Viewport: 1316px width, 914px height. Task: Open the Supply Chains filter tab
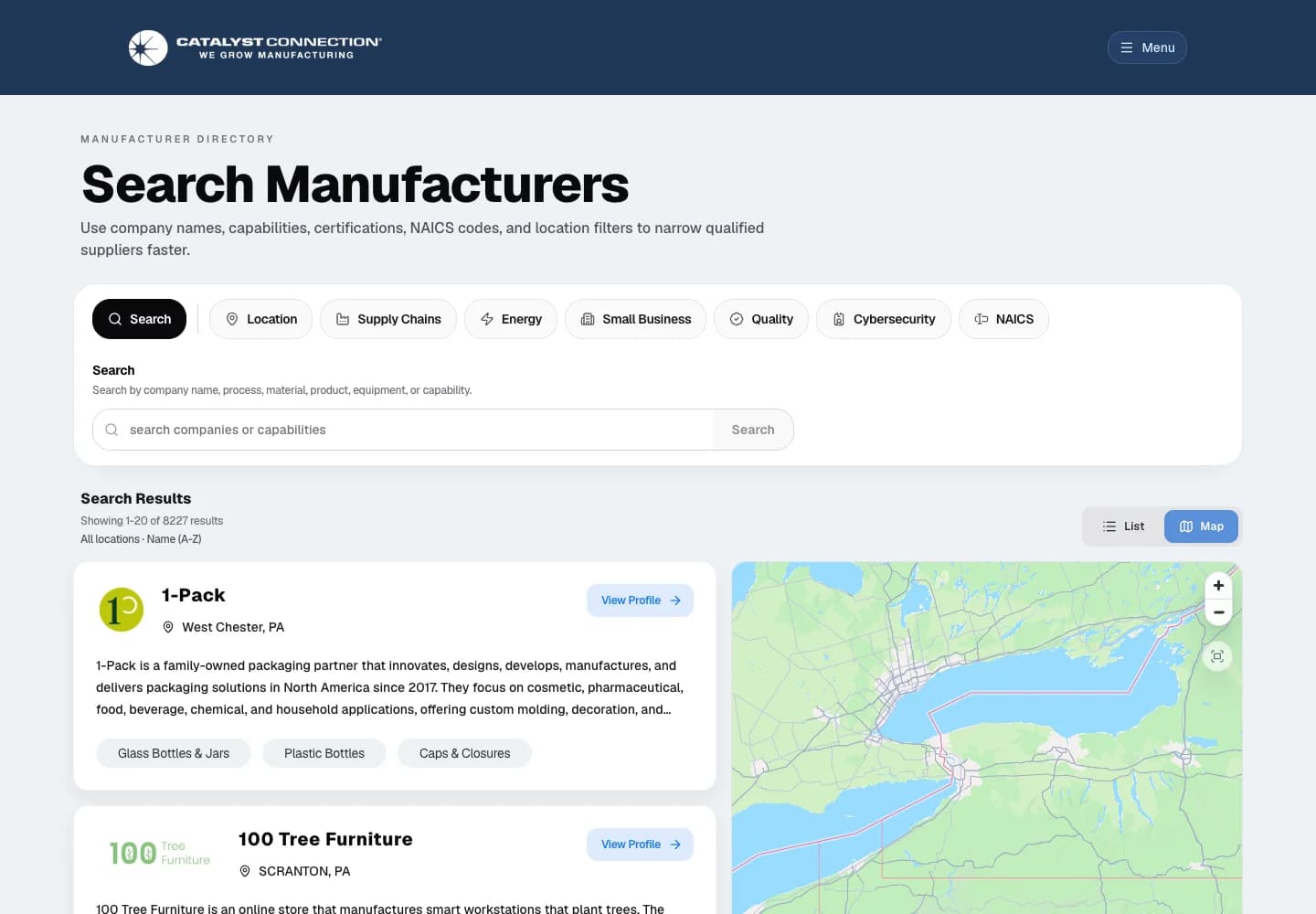coord(388,319)
